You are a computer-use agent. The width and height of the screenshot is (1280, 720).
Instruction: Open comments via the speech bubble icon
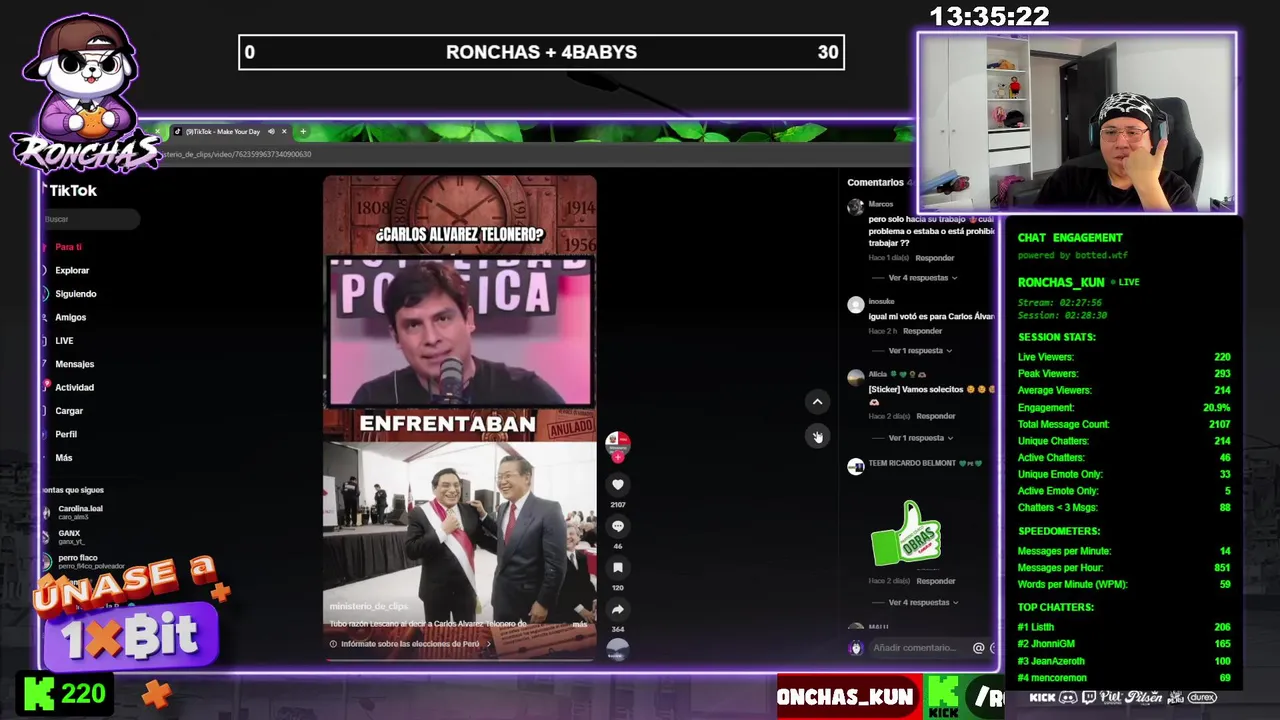click(x=617, y=526)
